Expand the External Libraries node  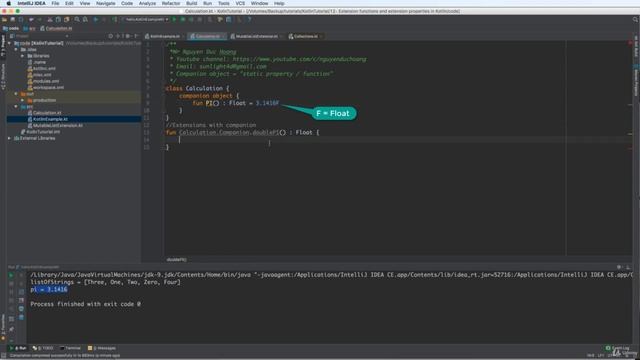[9, 138]
